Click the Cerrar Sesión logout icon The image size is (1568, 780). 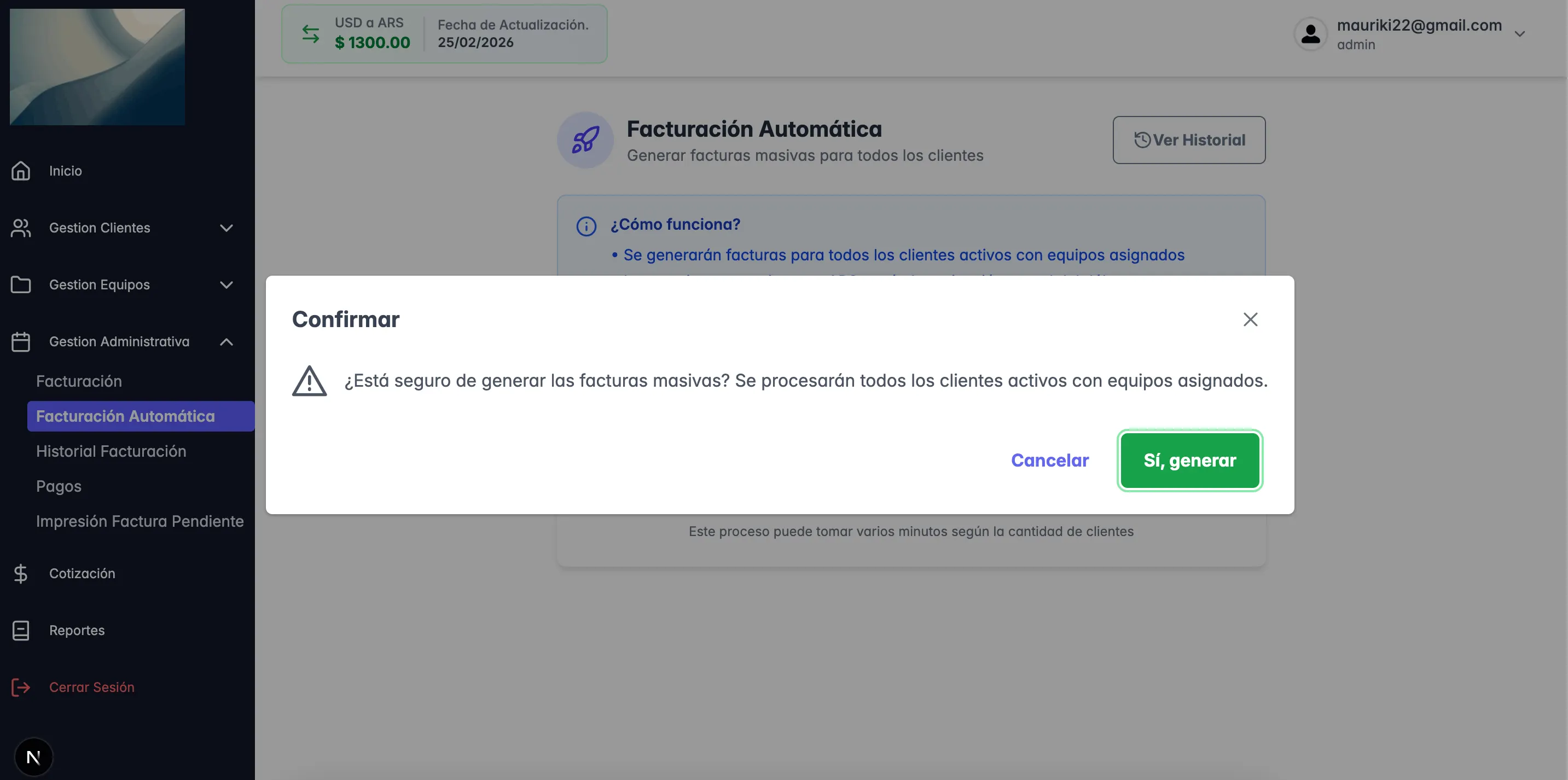point(21,687)
